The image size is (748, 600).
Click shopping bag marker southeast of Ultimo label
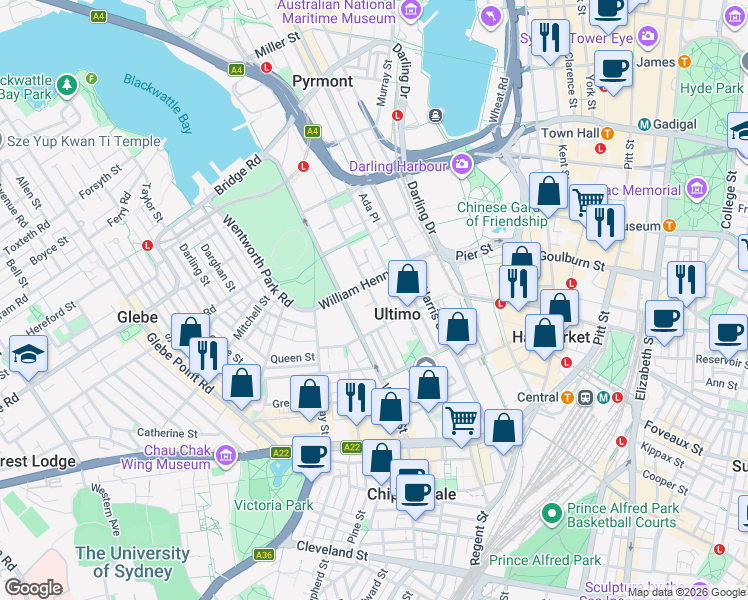coord(457,330)
